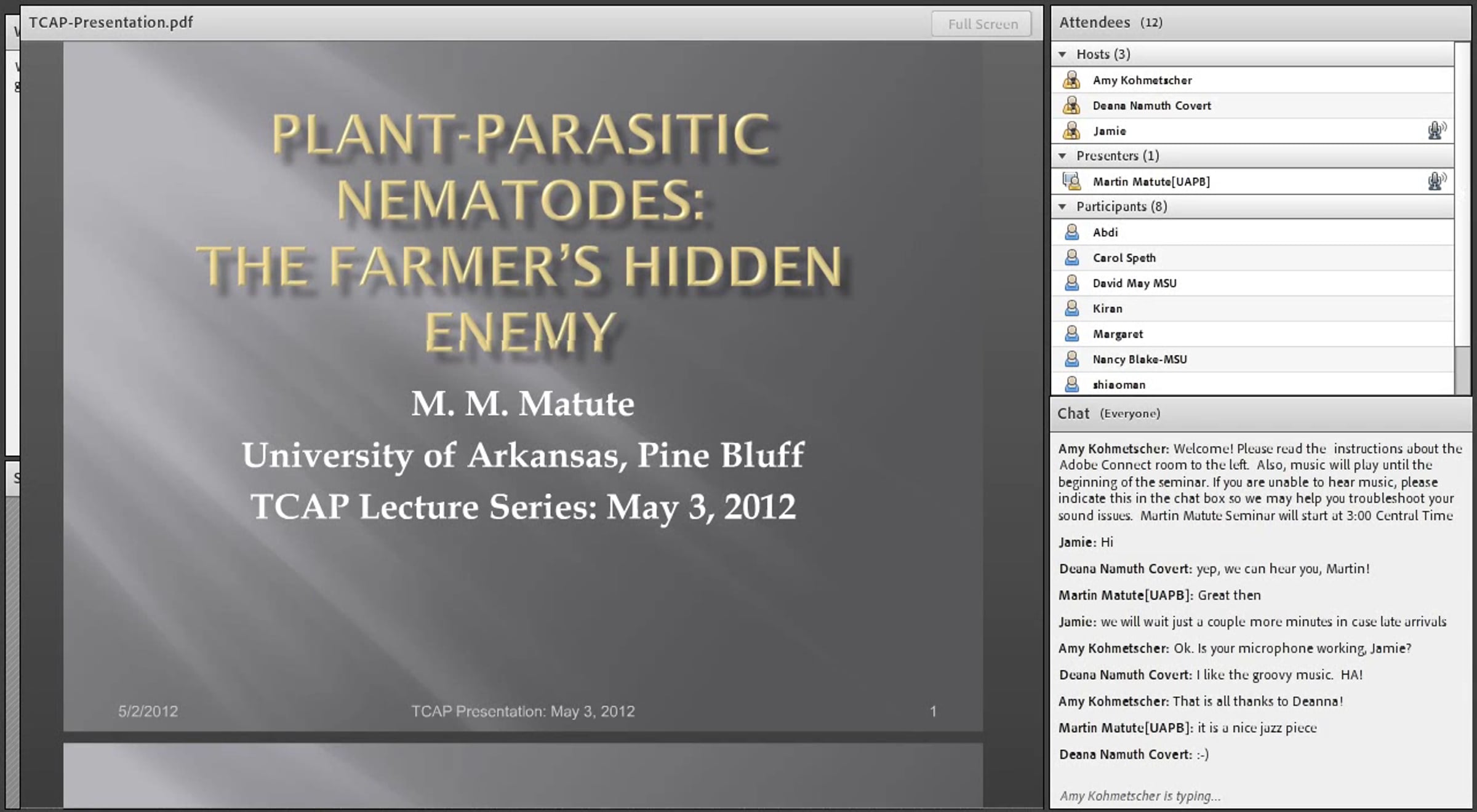This screenshot has height=812, width=1477.
Task: Select host name Jamie in attendee list
Action: 1110,131
